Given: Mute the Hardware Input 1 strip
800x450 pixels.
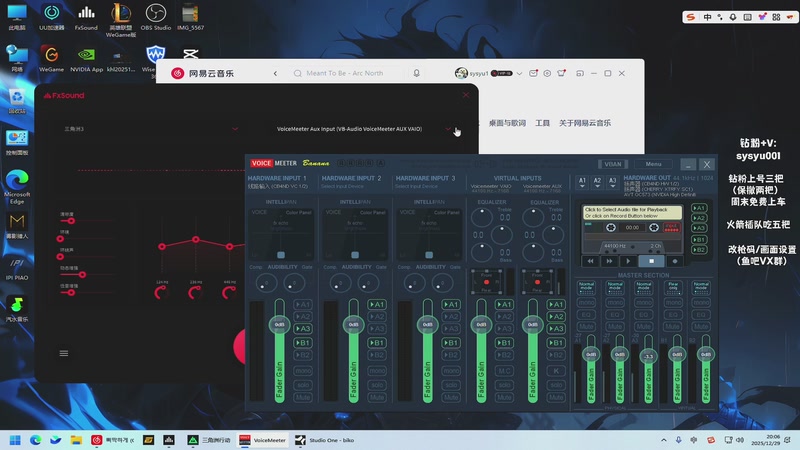Looking at the screenshot, I should [x=303, y=397].
